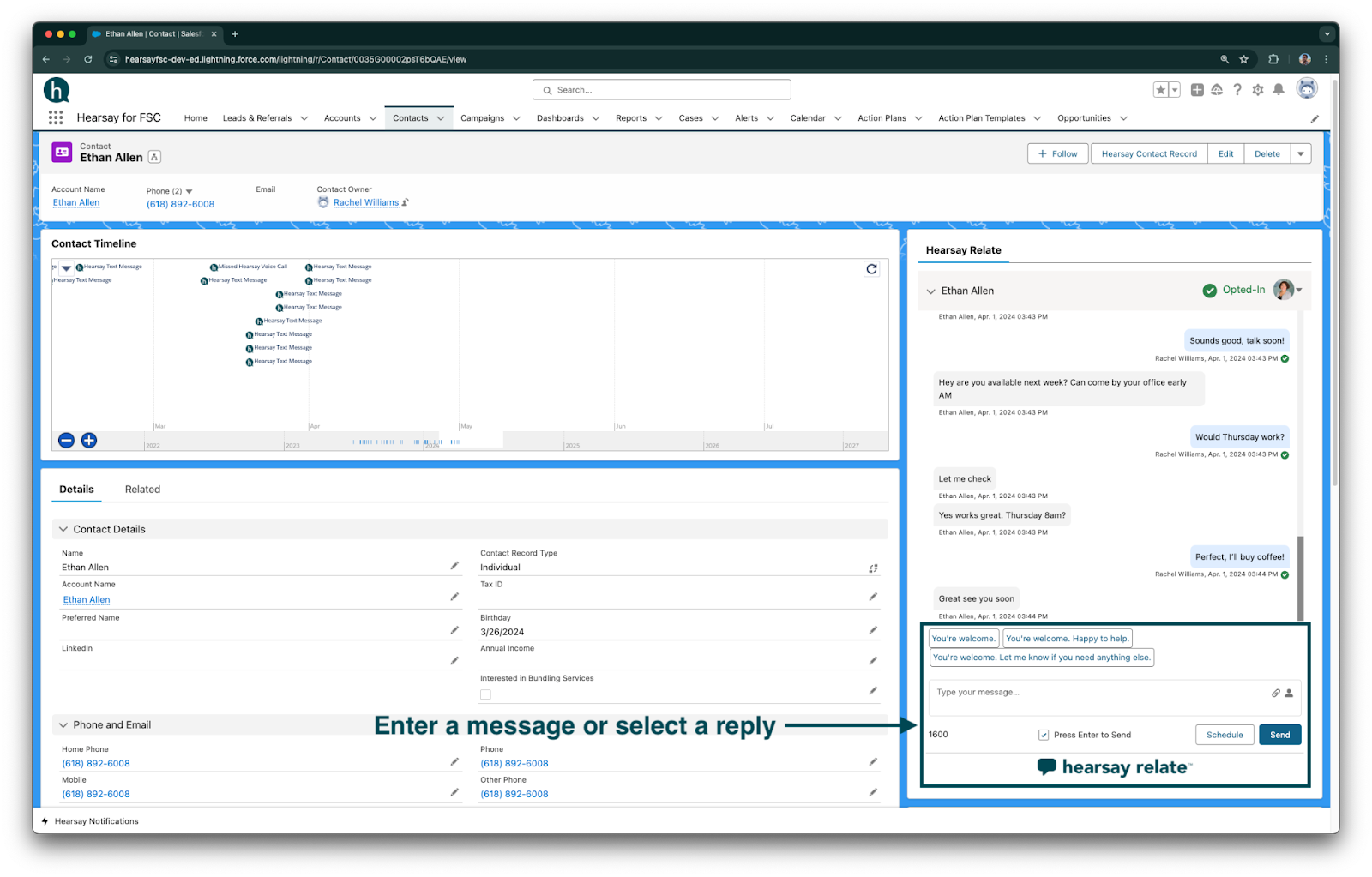Image resolution: width=1372 pixels, height=877 pixels.
Task: Call header phone number (618) 892-6008
Action: pos(180,204)
